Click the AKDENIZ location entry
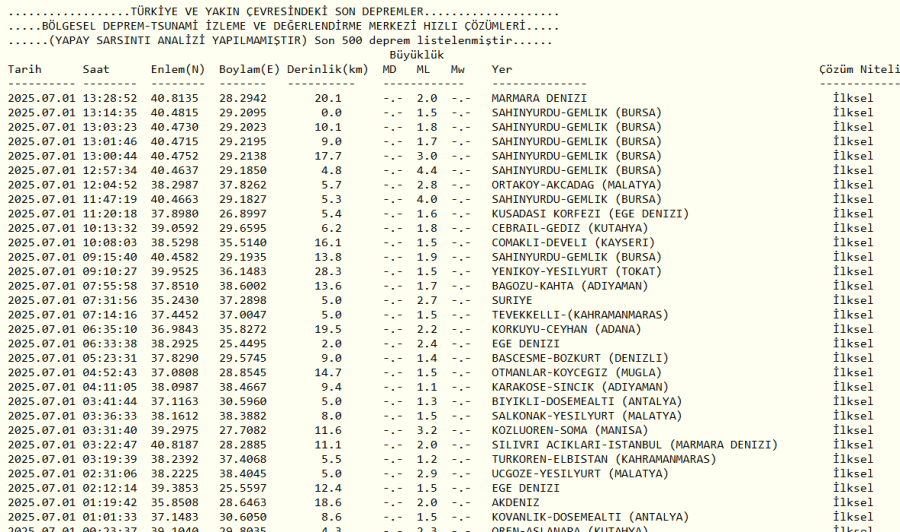 click(x=515, y=503)
